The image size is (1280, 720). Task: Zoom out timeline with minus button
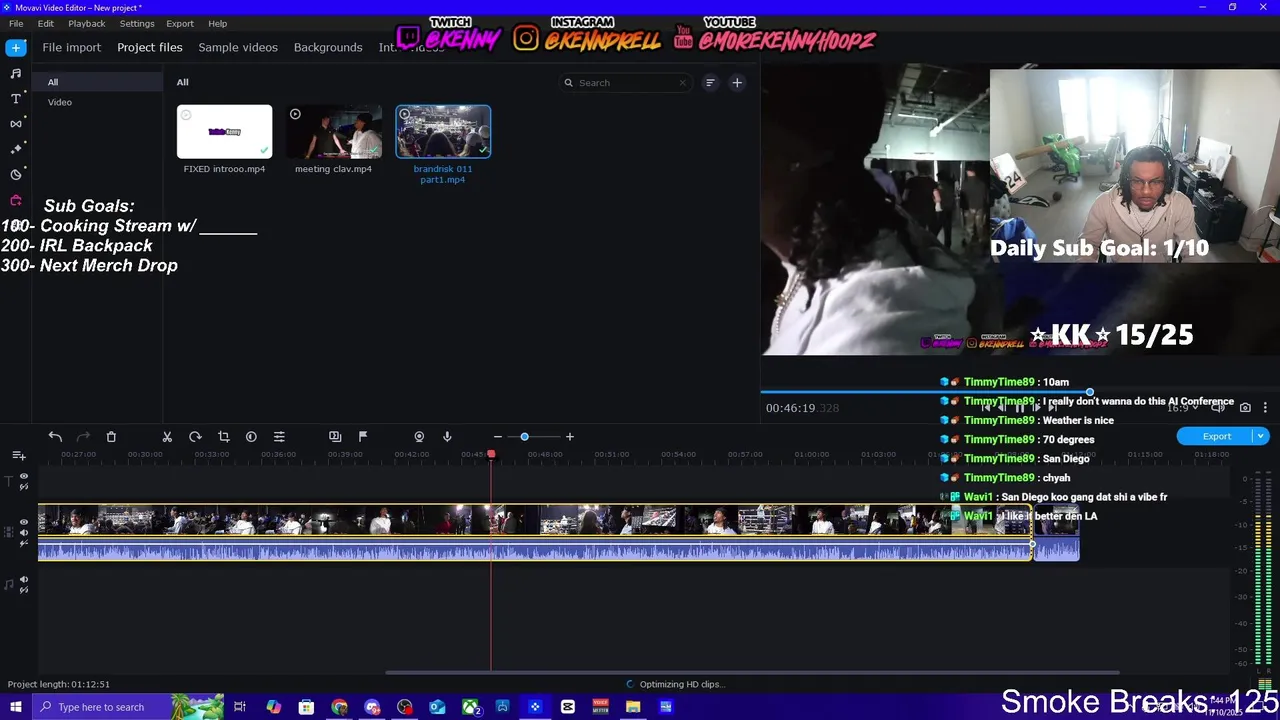pyautogui.click(x=497, y=437)
